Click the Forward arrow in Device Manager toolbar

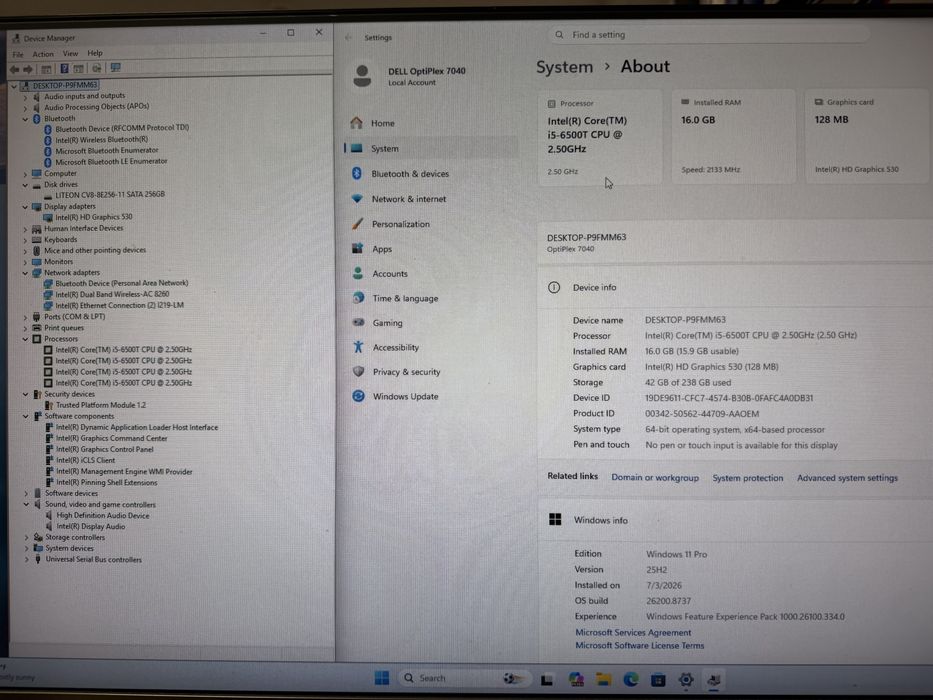pyautogui.click(x=27, y=69)
